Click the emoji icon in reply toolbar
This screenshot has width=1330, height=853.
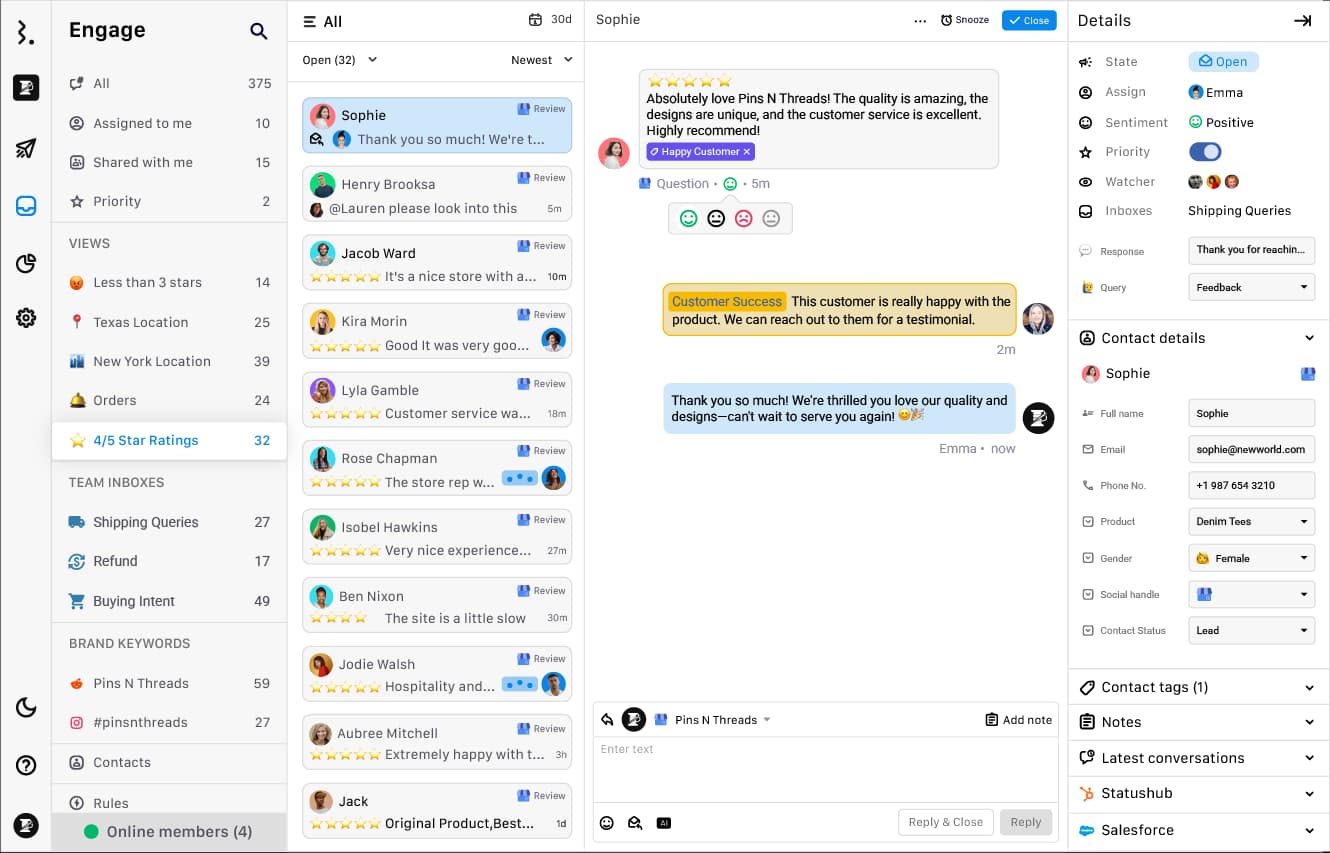[607, 823]
